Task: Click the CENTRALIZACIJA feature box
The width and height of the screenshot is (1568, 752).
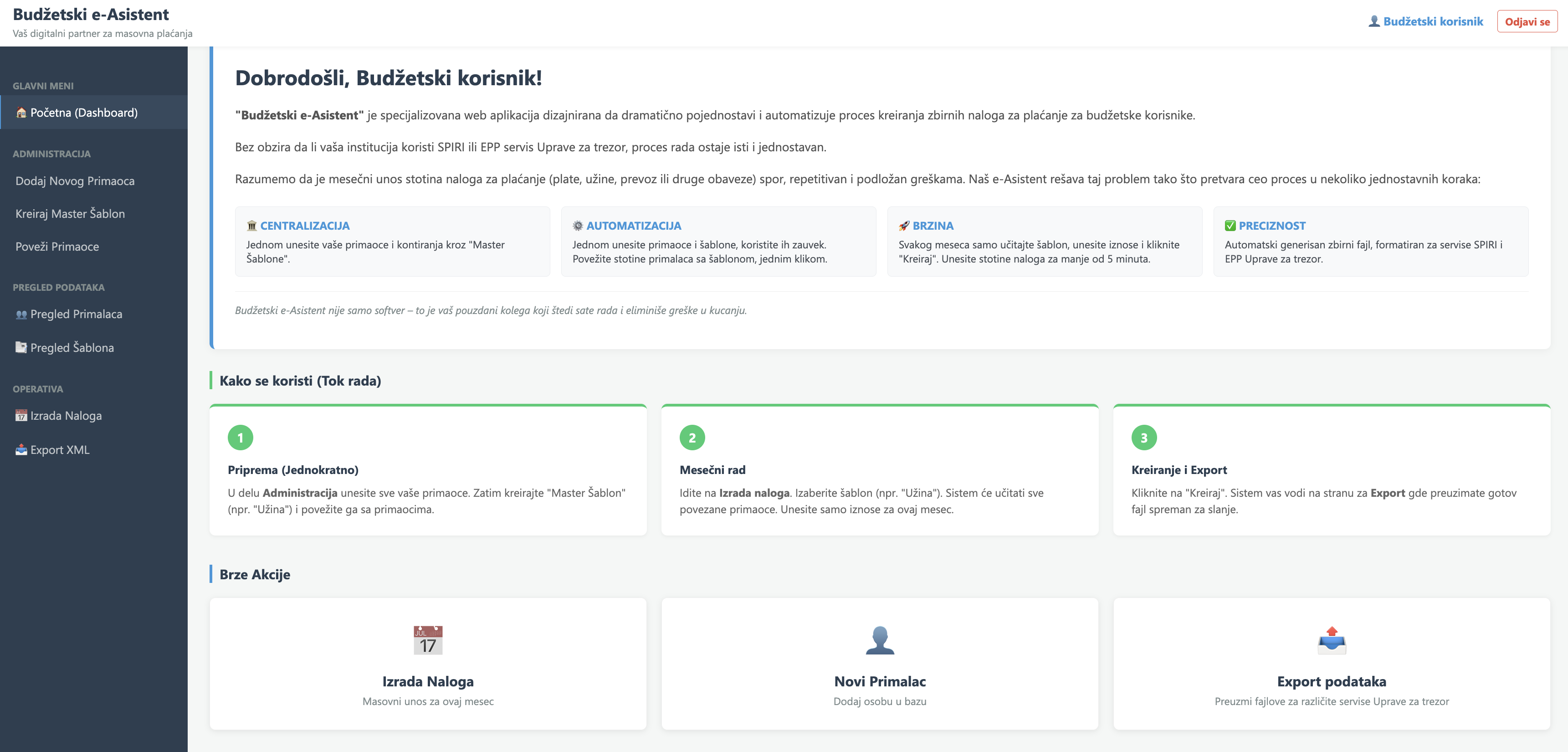Action: [x=392, y=241]
